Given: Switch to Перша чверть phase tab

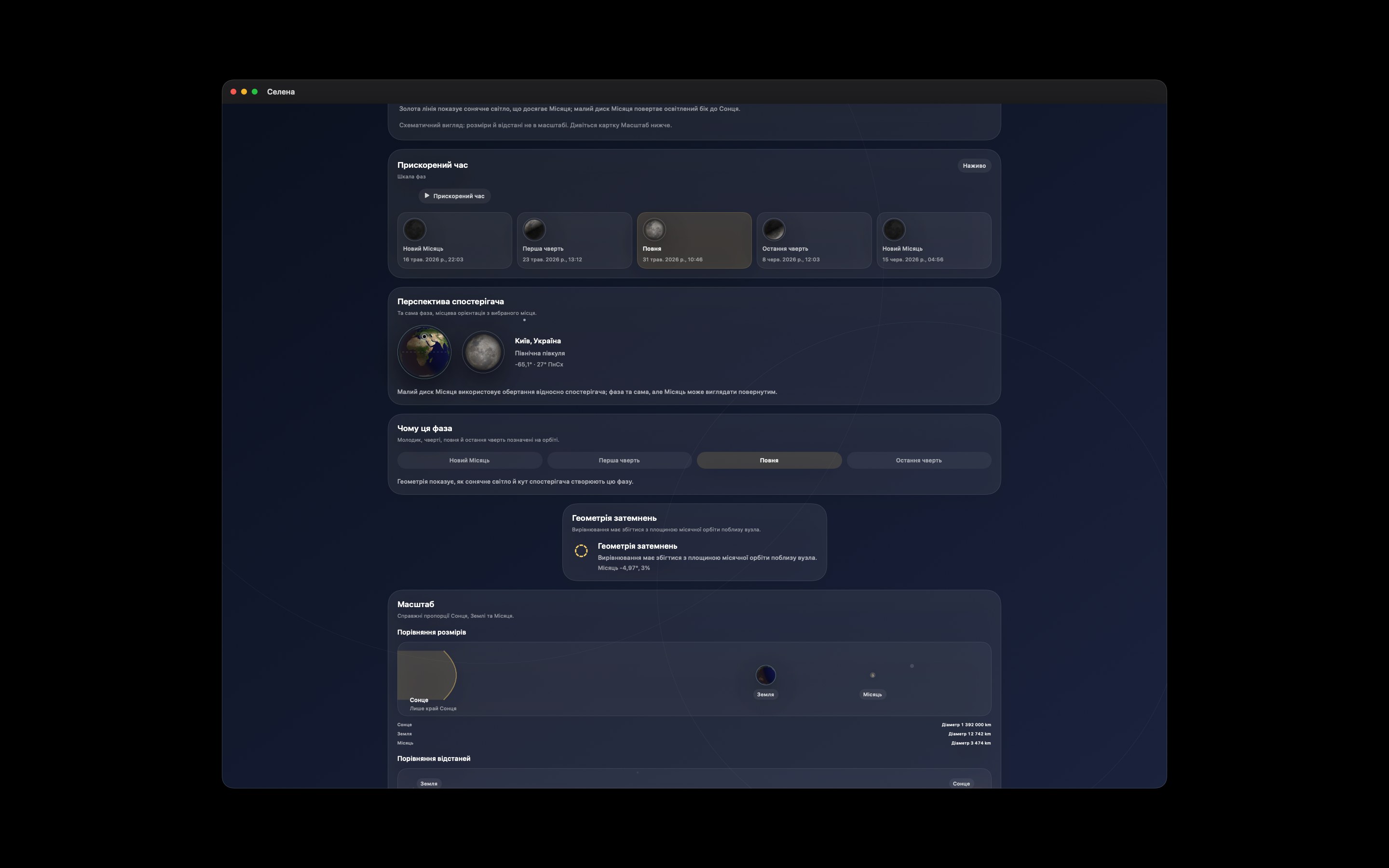Looking at the screenshot, I should (x=619, y=461).
